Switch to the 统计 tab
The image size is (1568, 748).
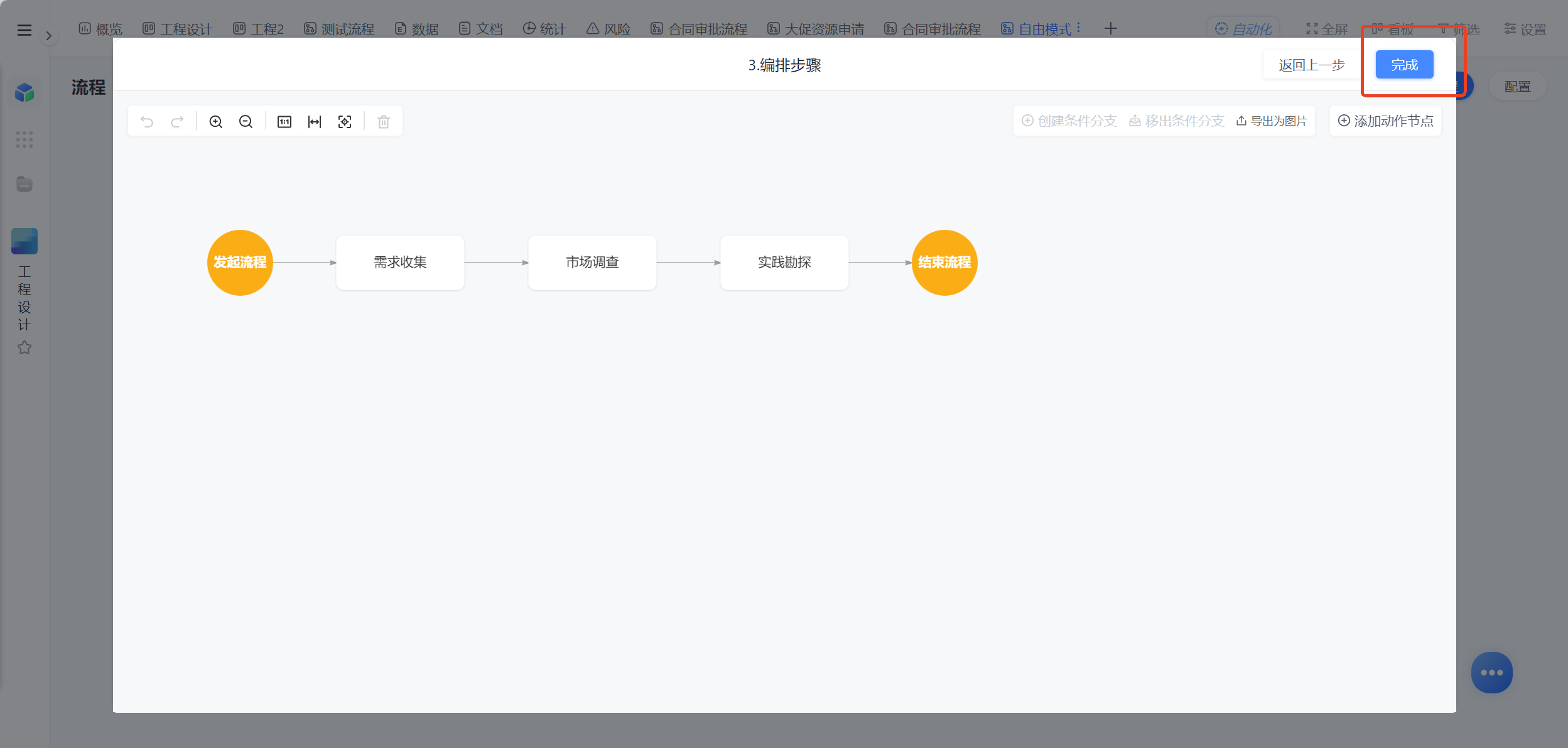pyautogui.click(x=544, y=29)
